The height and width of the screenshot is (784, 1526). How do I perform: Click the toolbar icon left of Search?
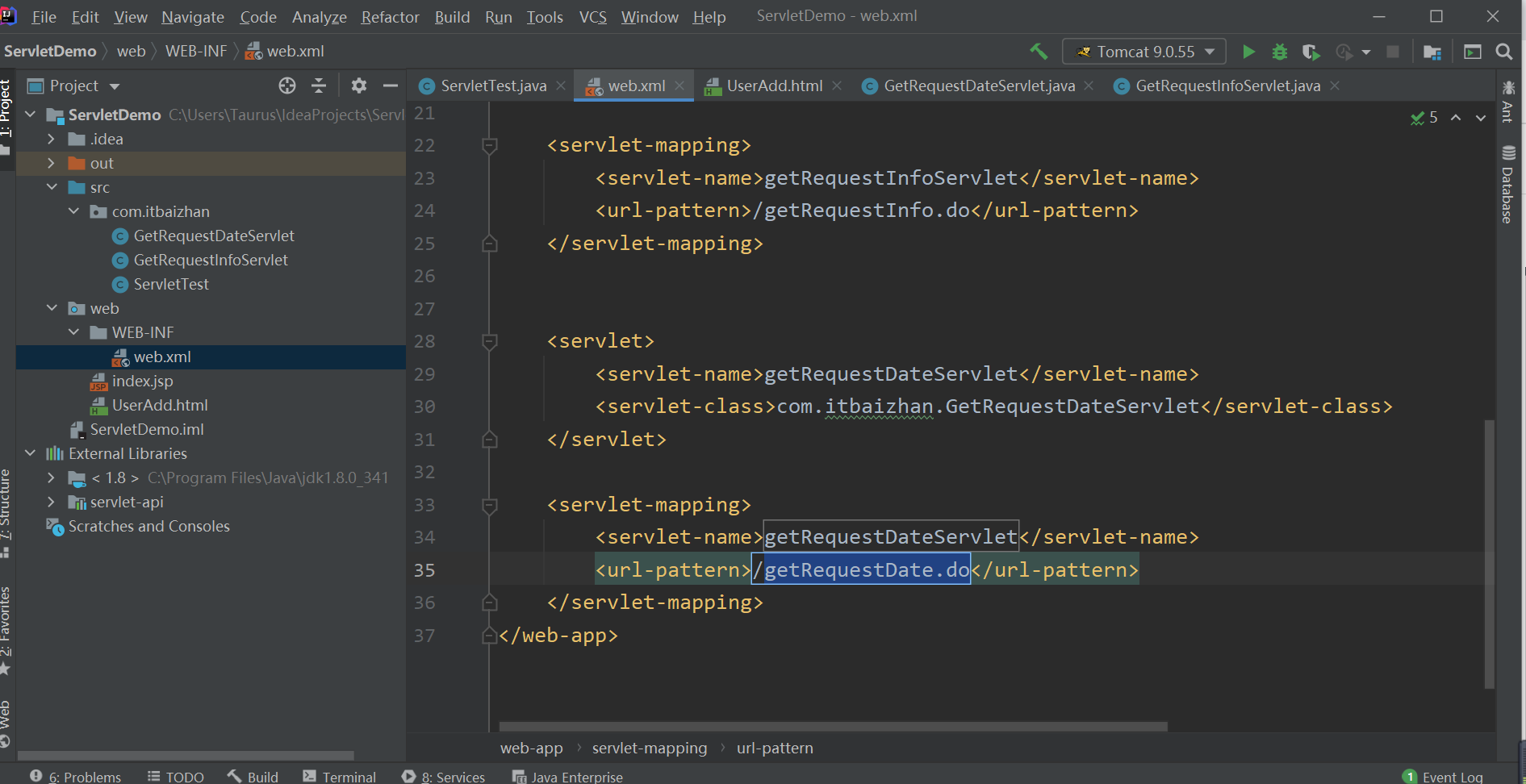[1473, 52]
